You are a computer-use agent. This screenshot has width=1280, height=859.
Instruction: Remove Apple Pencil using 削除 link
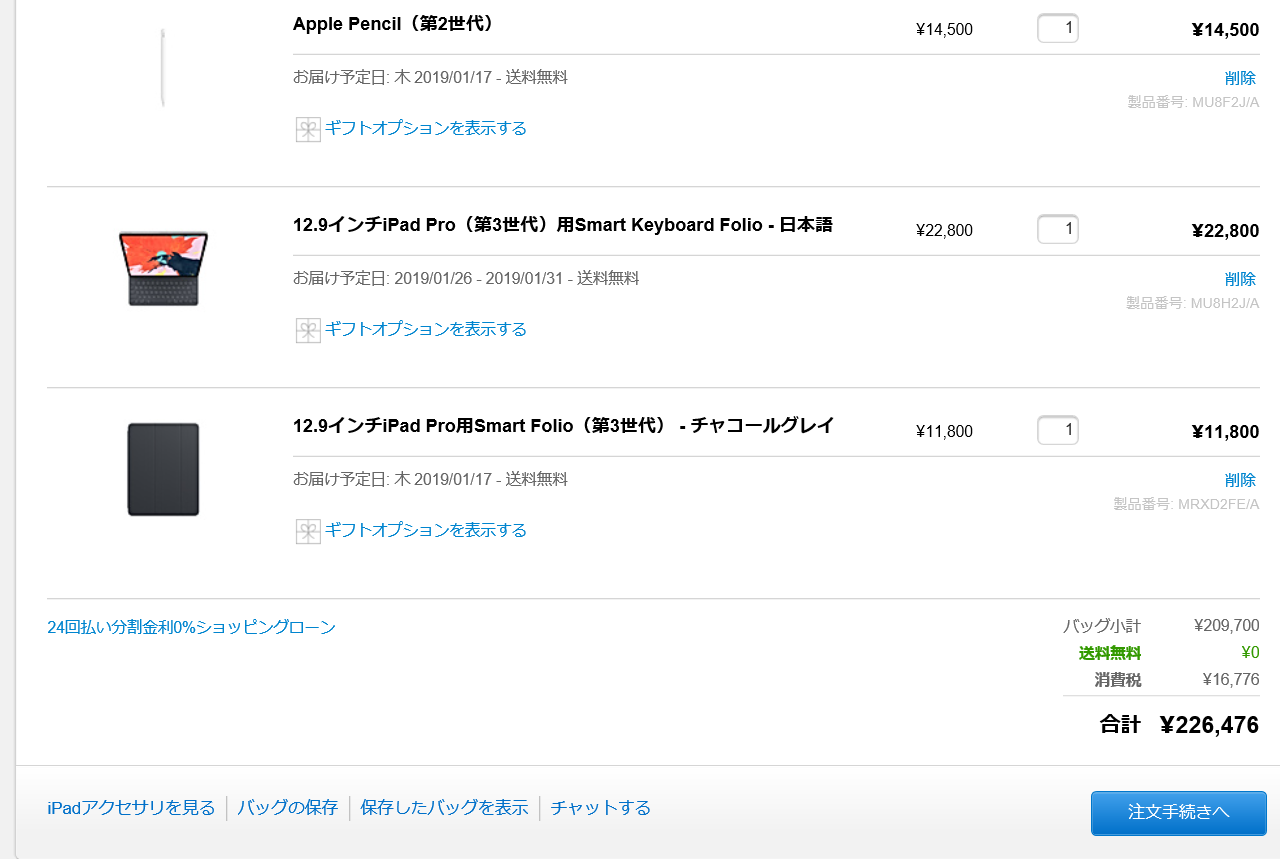tap(1240, 78)
